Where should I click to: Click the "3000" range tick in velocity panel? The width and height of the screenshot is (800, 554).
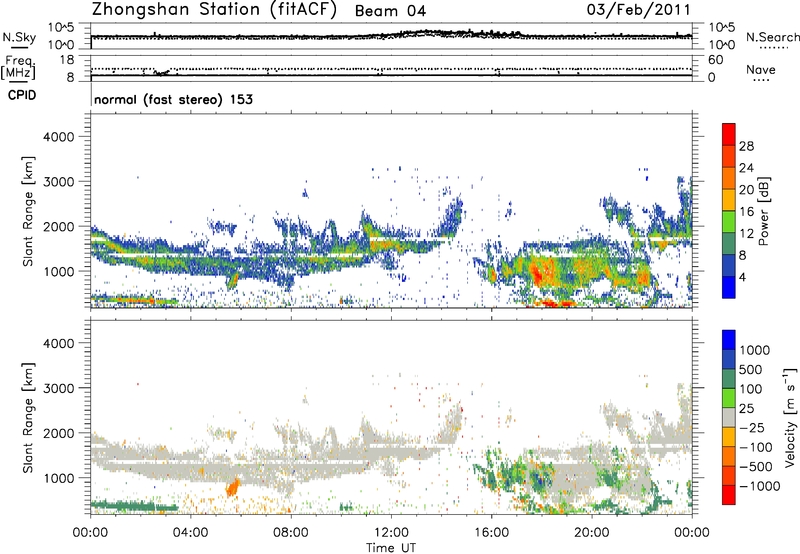pyautogui.click(x=58, y=388)
